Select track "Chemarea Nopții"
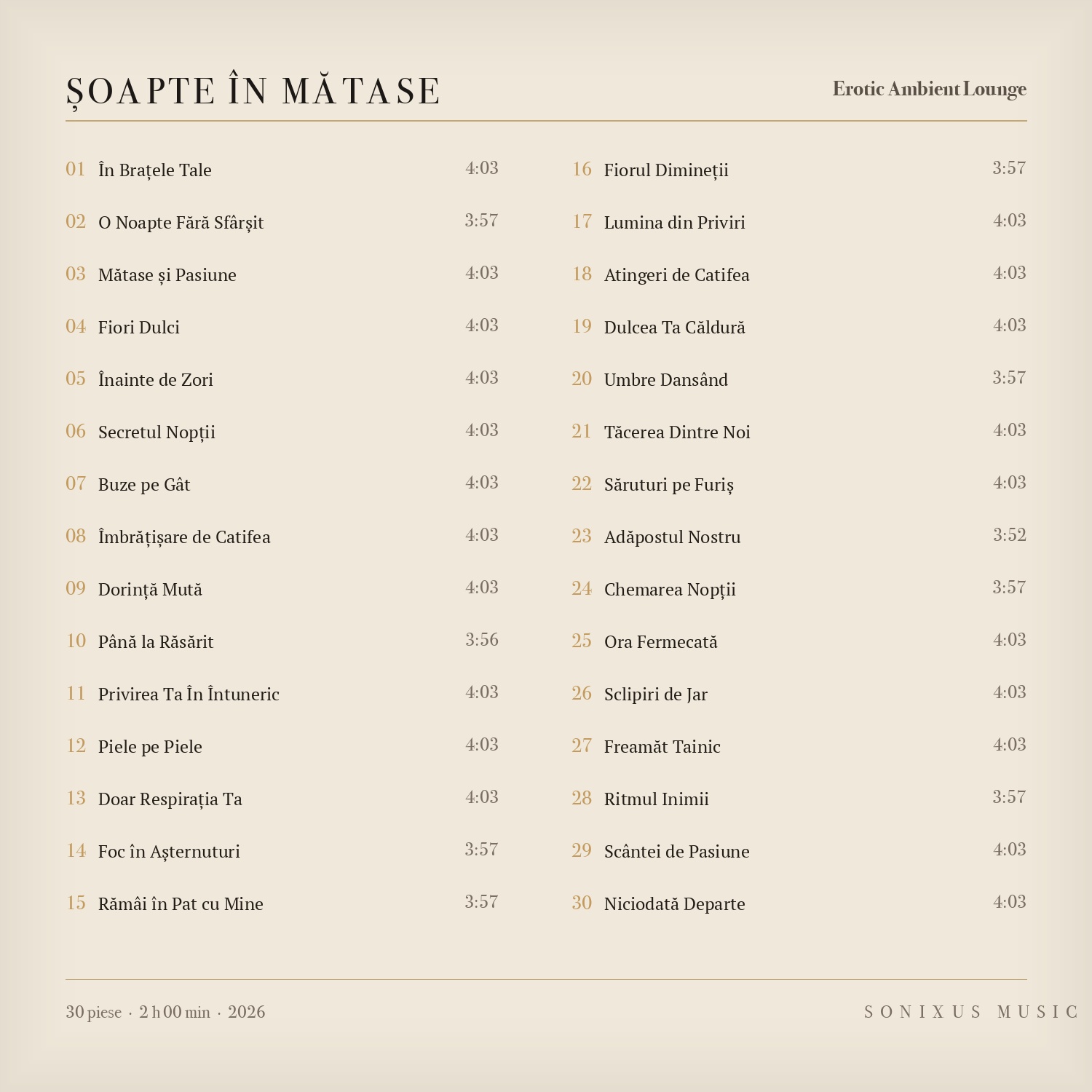The image size is (1092, 1092). (x=670, y=589)
